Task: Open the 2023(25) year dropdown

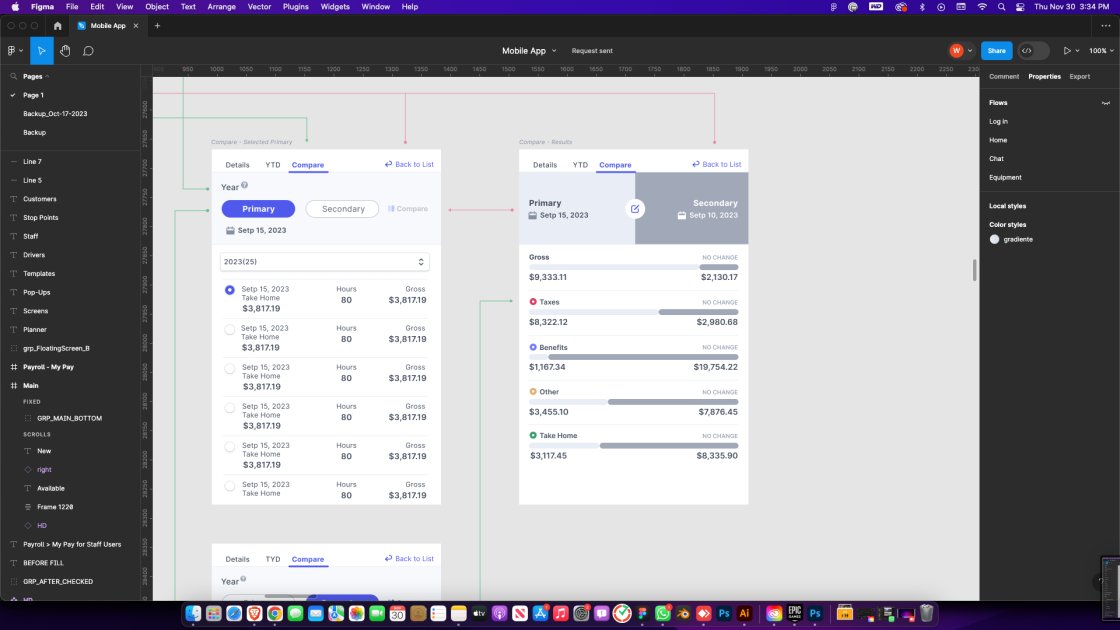Action: [x=326, y=262]
